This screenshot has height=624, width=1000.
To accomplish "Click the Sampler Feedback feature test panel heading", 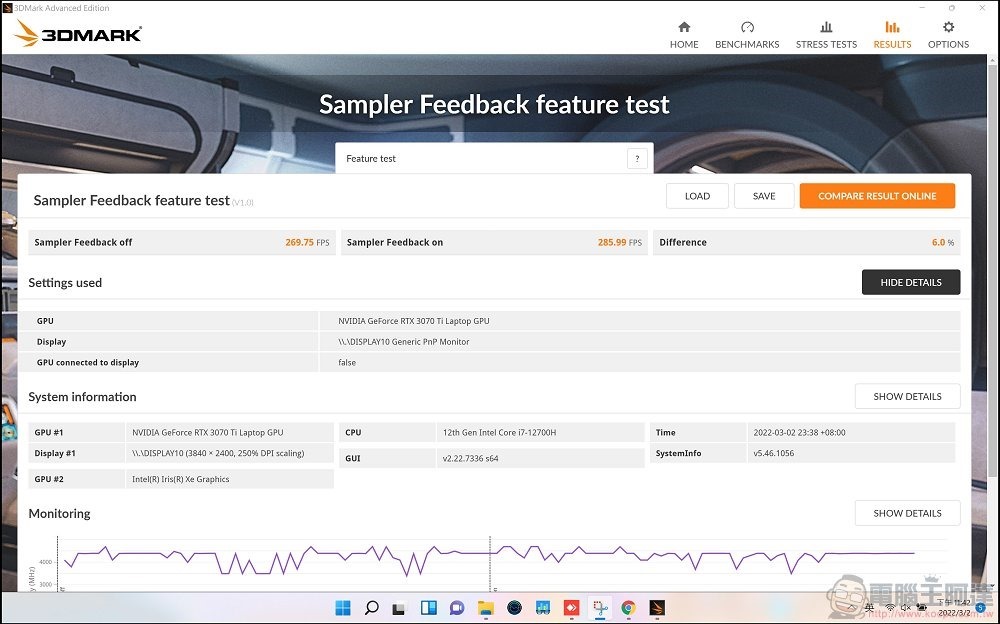I will coord(131,200).
